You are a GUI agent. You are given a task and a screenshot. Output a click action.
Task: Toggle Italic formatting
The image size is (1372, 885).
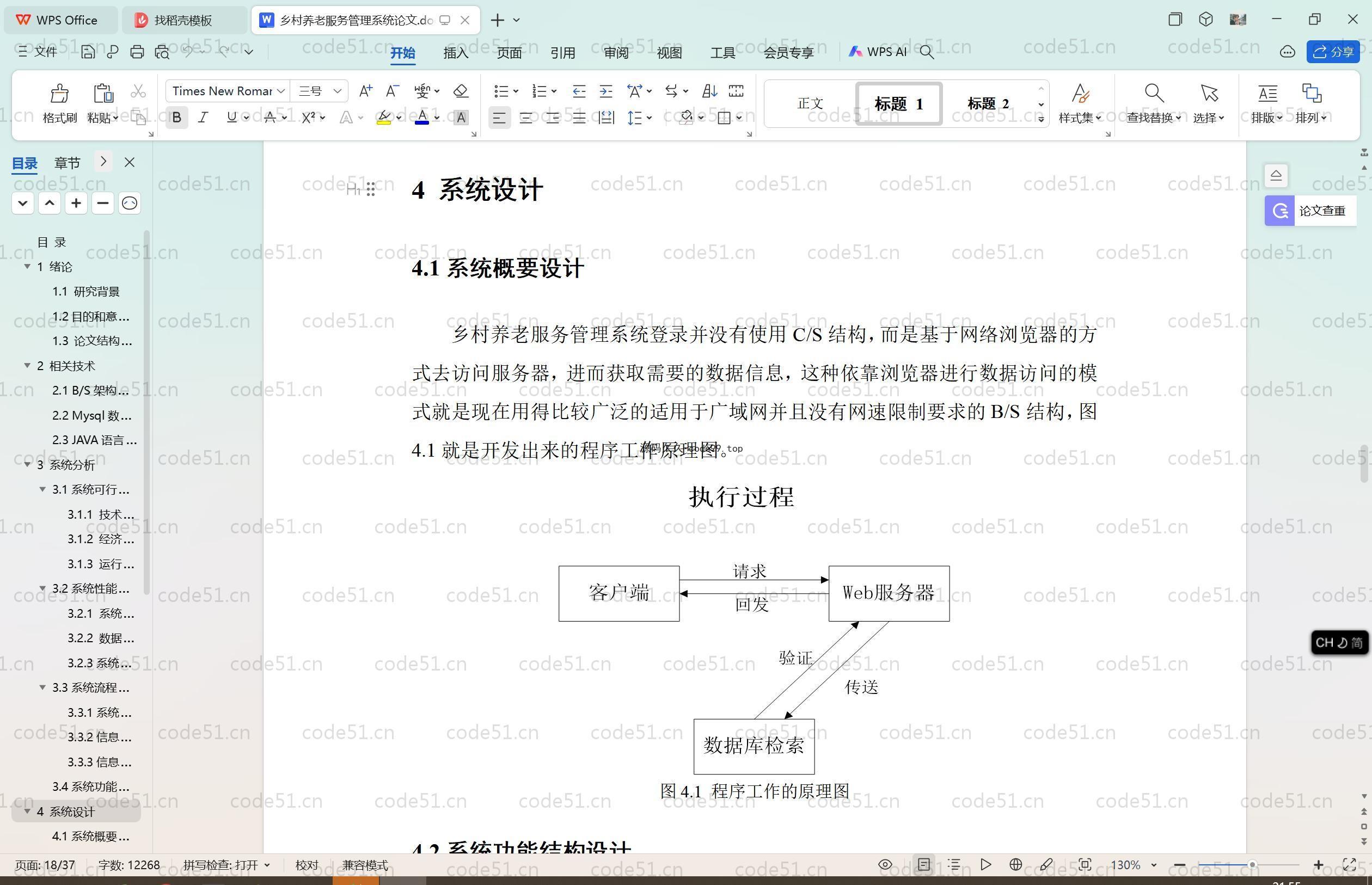tap(203, 118)
